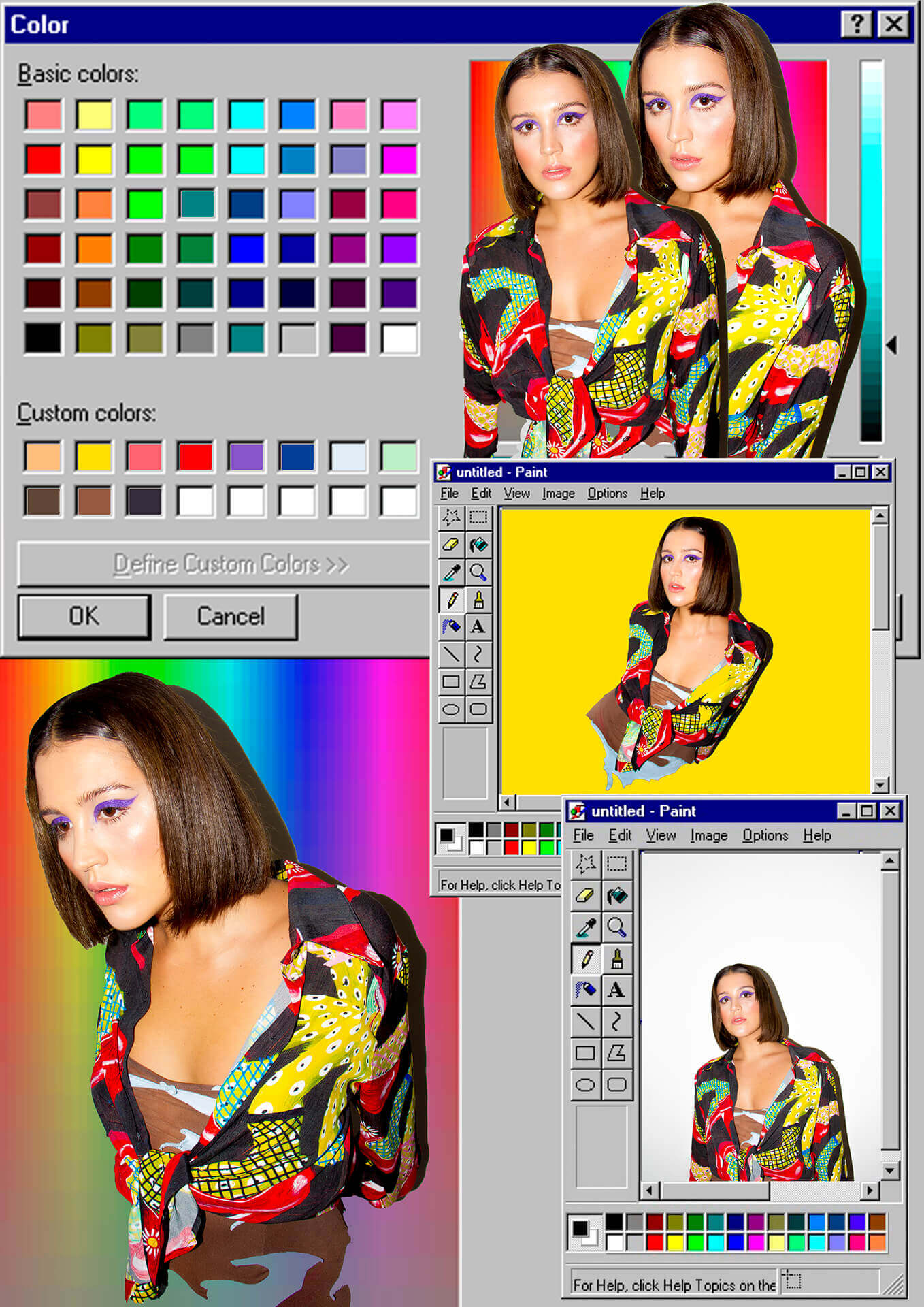Select Free-Form Select tool in lower Paint window
The image size is (924, 1307).
(585, 864)
